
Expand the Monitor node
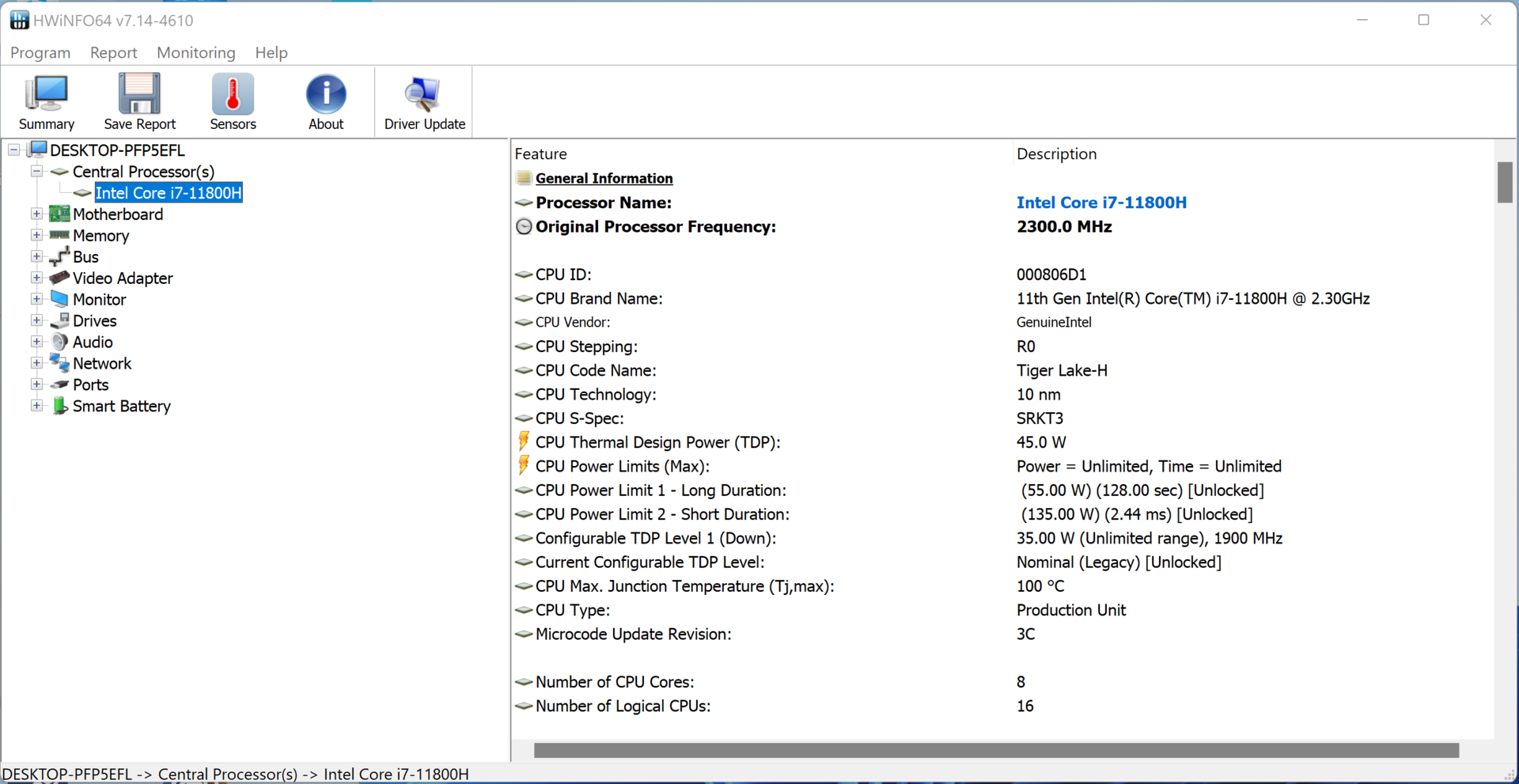[x=36, y=299]
